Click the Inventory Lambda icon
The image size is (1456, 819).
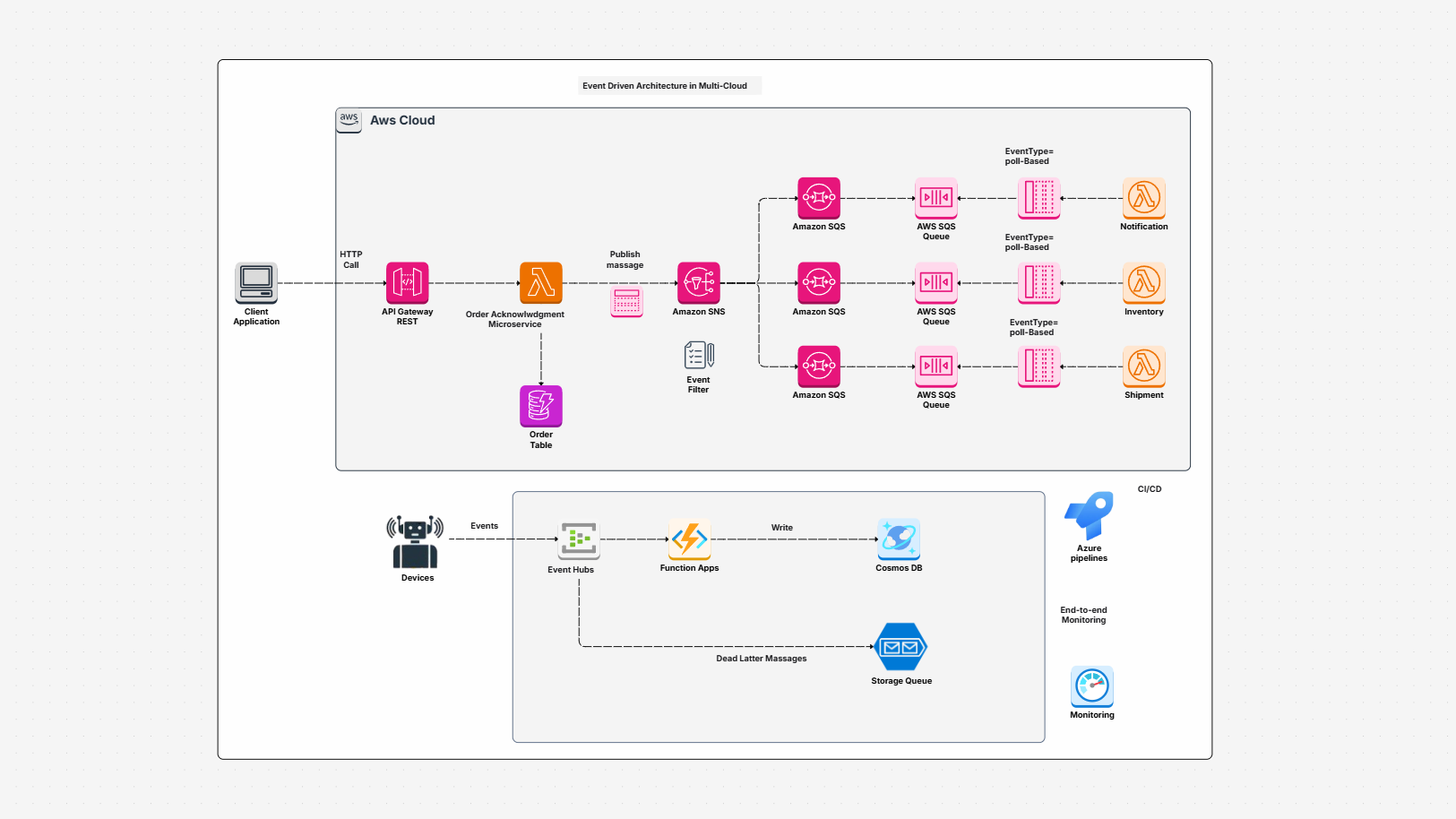(x=1144, y=283)
